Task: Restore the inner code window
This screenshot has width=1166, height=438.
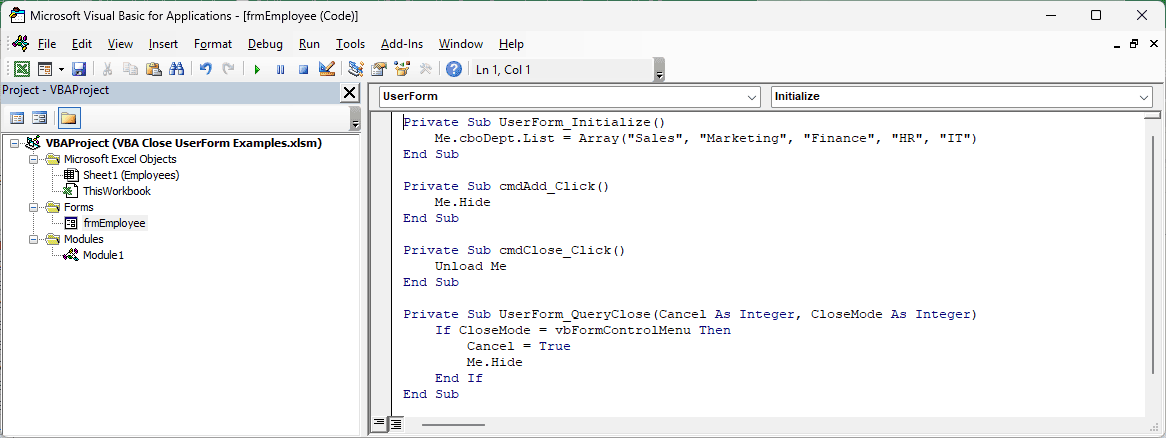Action: (1134, 44)
